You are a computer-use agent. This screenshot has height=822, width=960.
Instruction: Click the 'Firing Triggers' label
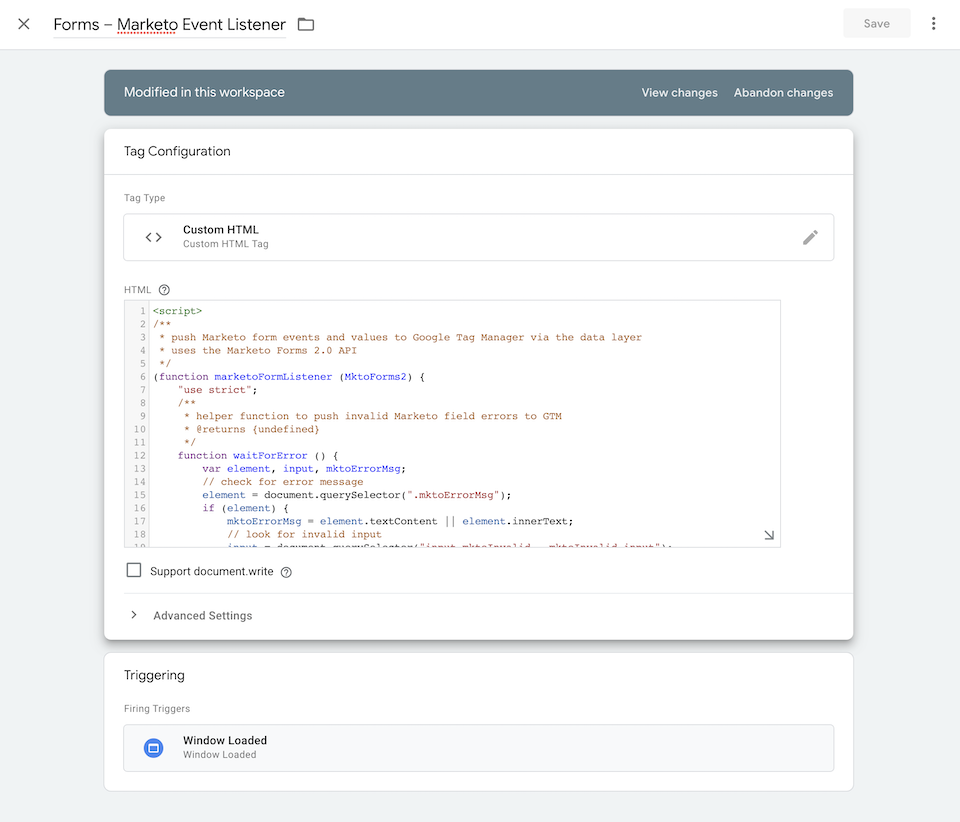pos(157,709)
